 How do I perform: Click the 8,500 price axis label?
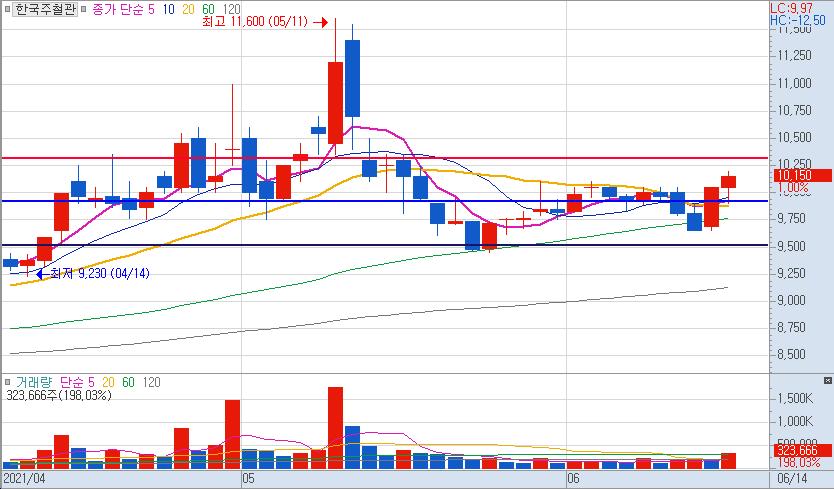click(x=791, y=354)
